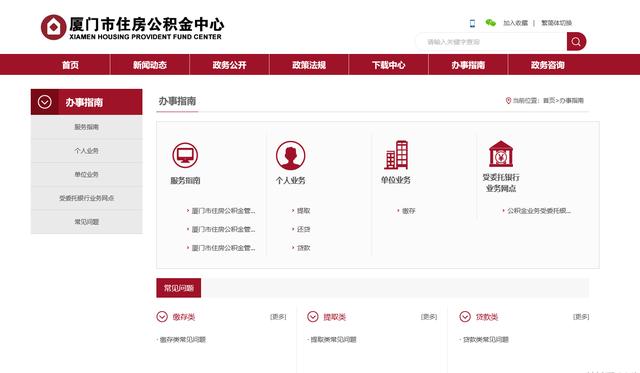
Task: Click the red search magnifier button
Action: (576, 42)
